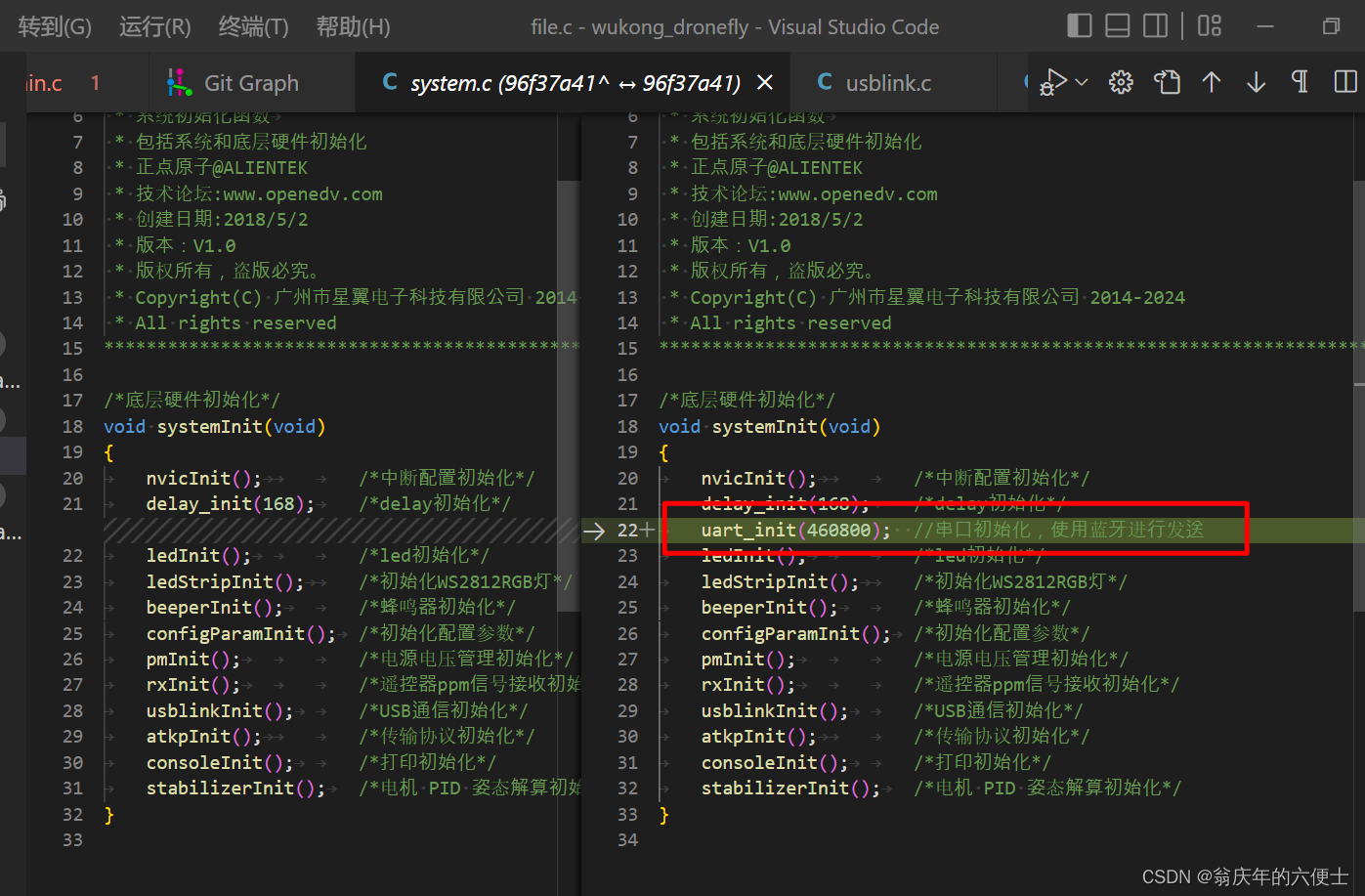
Task: Open the 帮助(H) menu
Action: tap(353, 26)
